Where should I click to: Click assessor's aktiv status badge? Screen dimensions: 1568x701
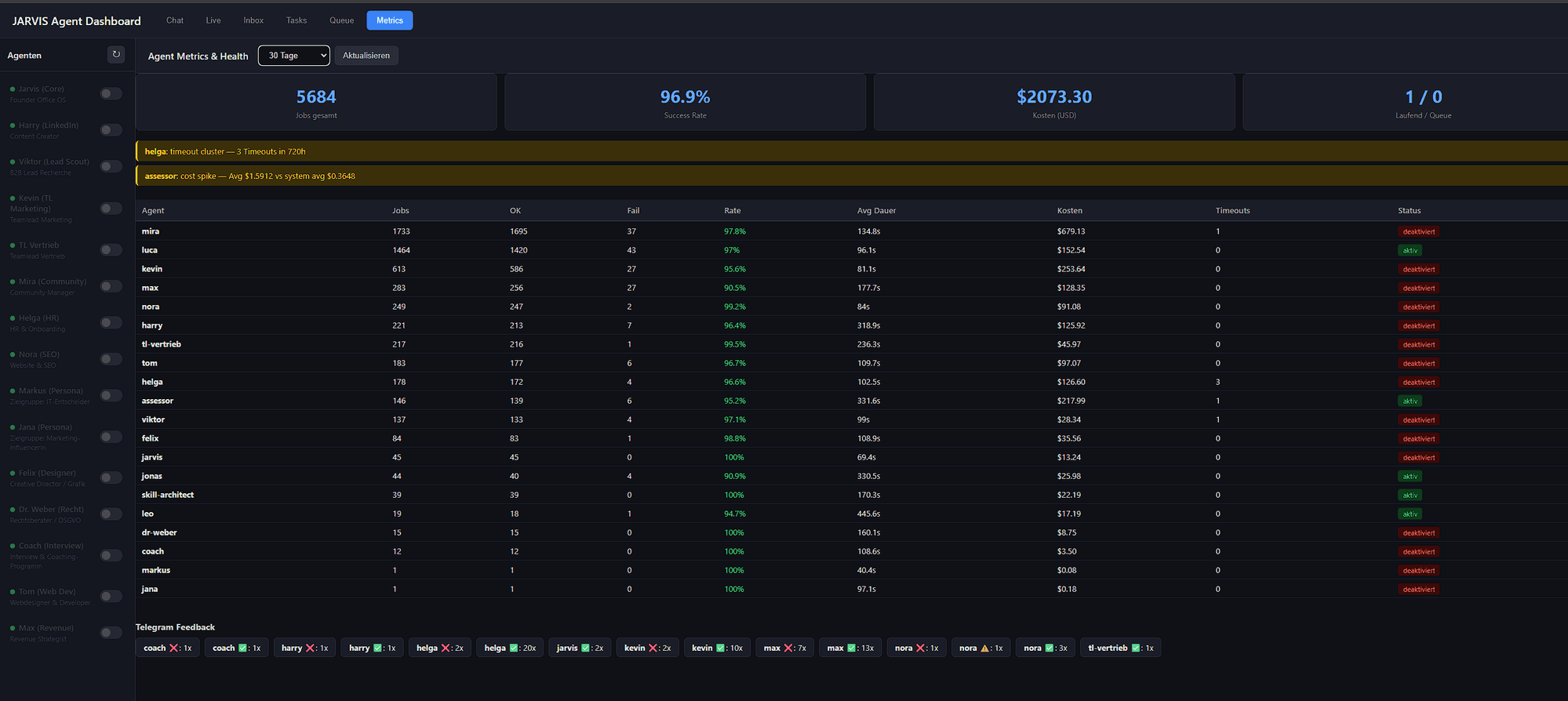click(1410, 401)
